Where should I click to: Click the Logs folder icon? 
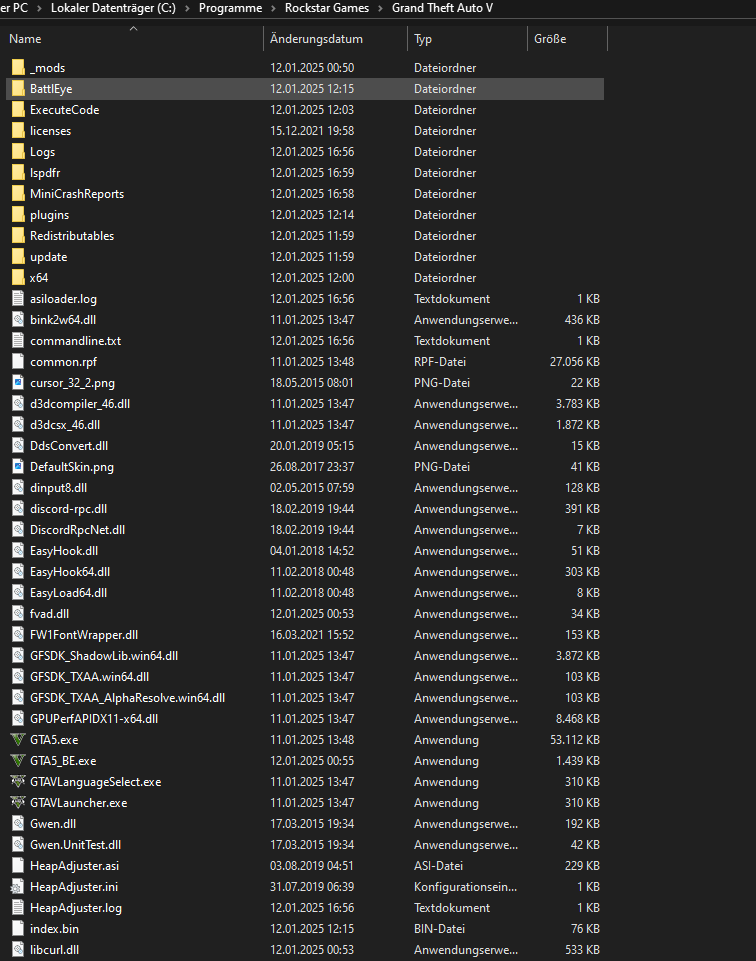point(18,151)
